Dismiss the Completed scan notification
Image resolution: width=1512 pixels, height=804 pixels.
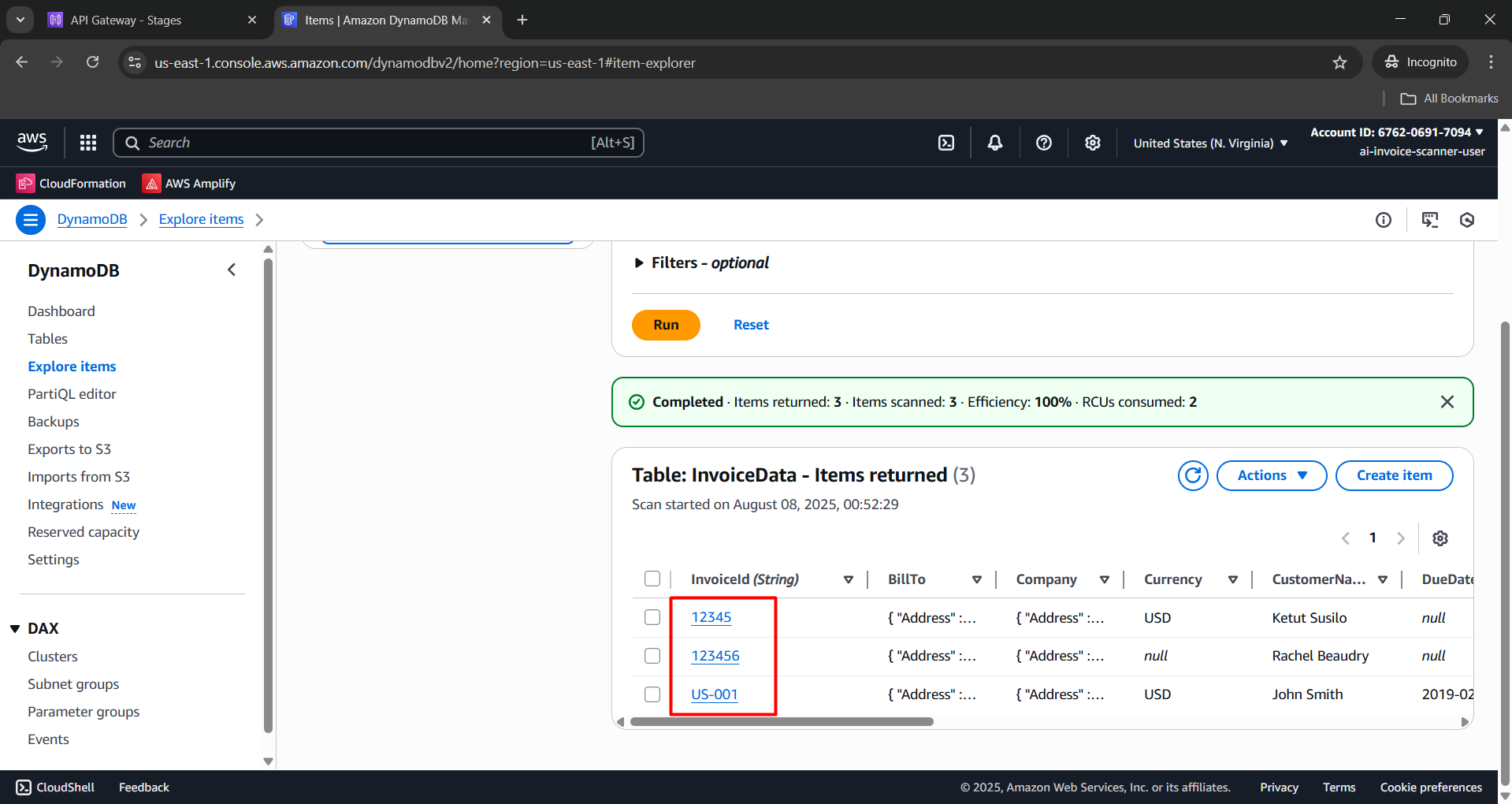1447,402
